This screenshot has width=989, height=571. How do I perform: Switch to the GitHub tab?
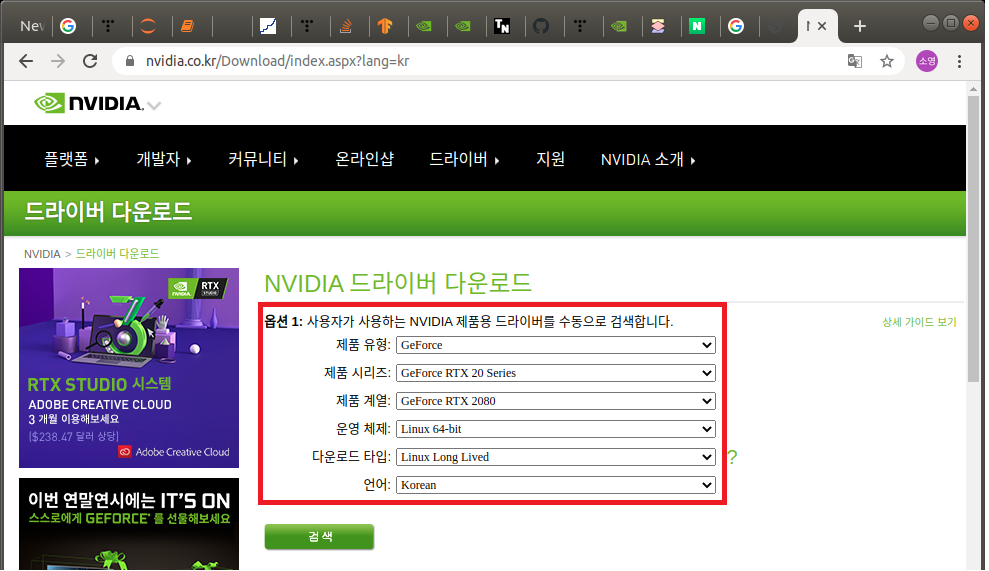(541, 26)
